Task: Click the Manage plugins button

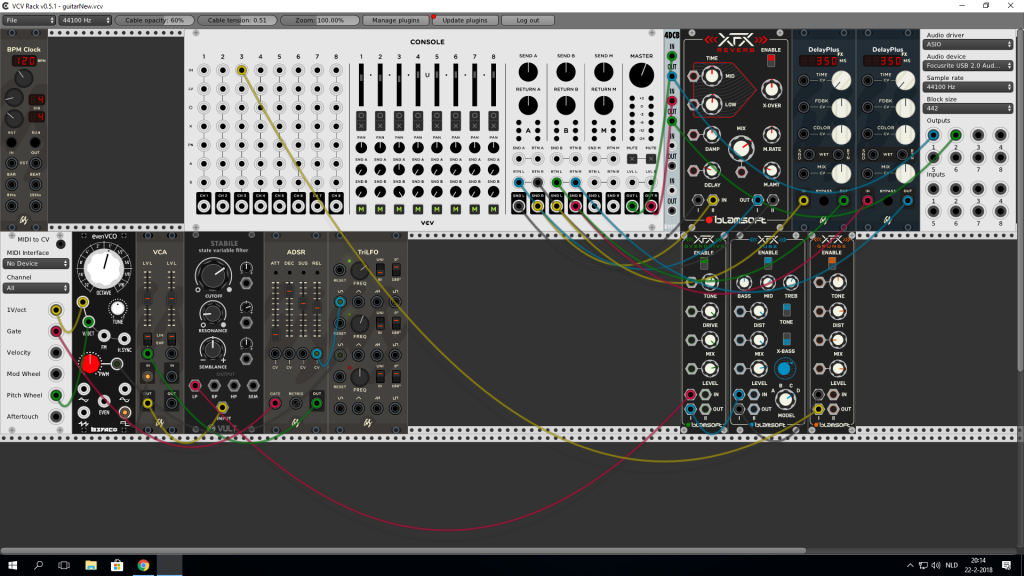Action: 396,20
